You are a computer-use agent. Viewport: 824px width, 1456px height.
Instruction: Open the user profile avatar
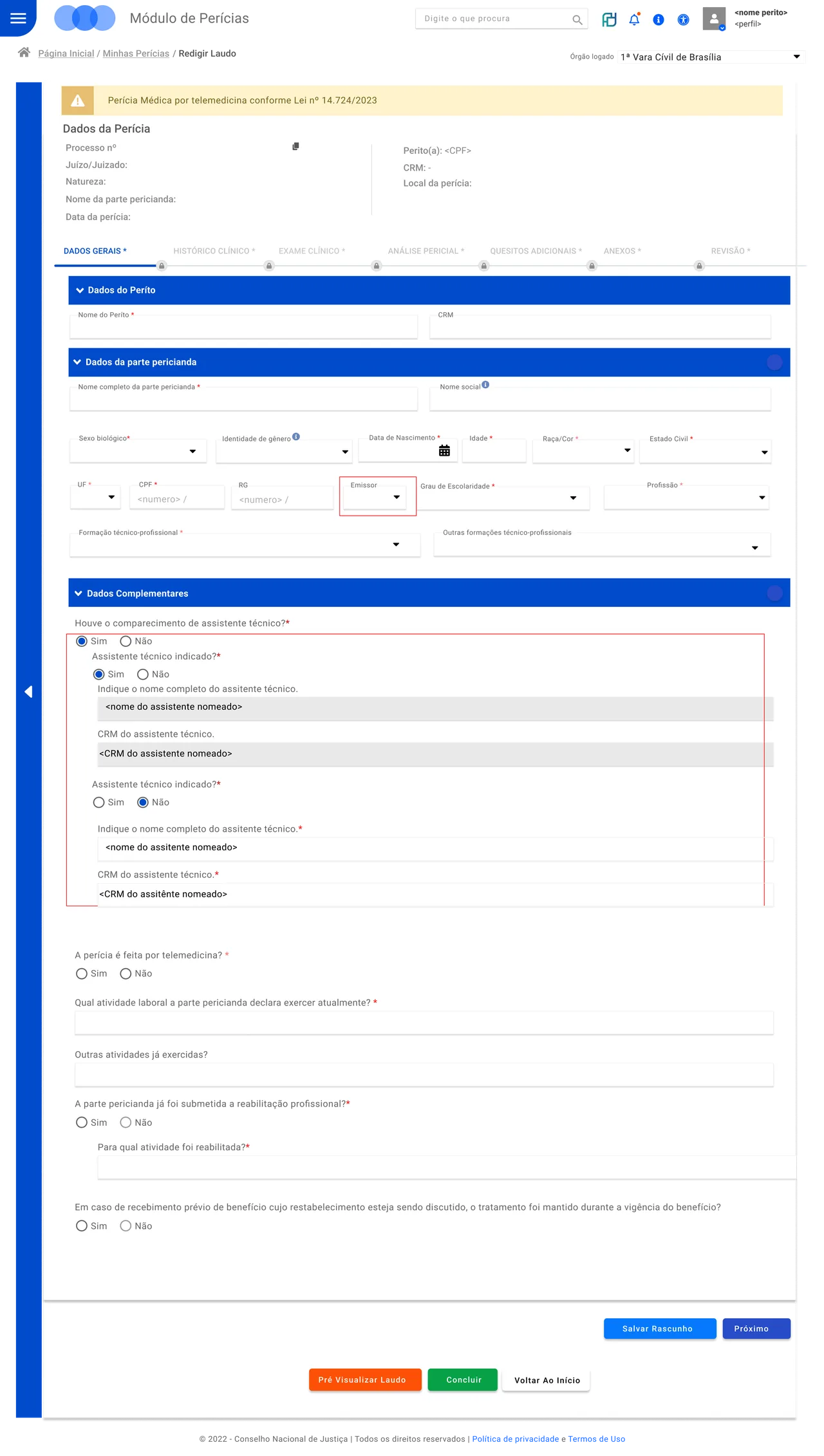[x=714, y=19]
